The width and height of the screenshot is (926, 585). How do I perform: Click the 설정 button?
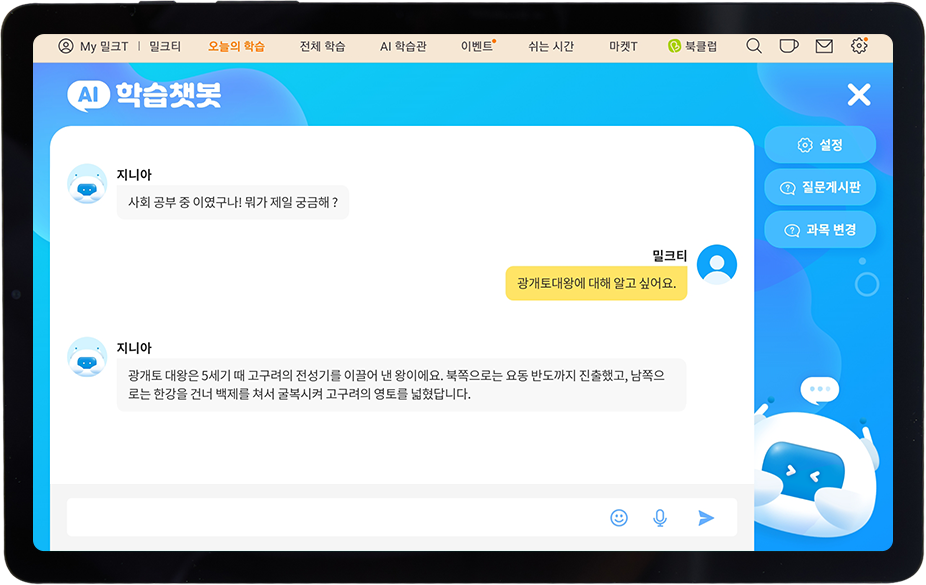tap(820, 145)
